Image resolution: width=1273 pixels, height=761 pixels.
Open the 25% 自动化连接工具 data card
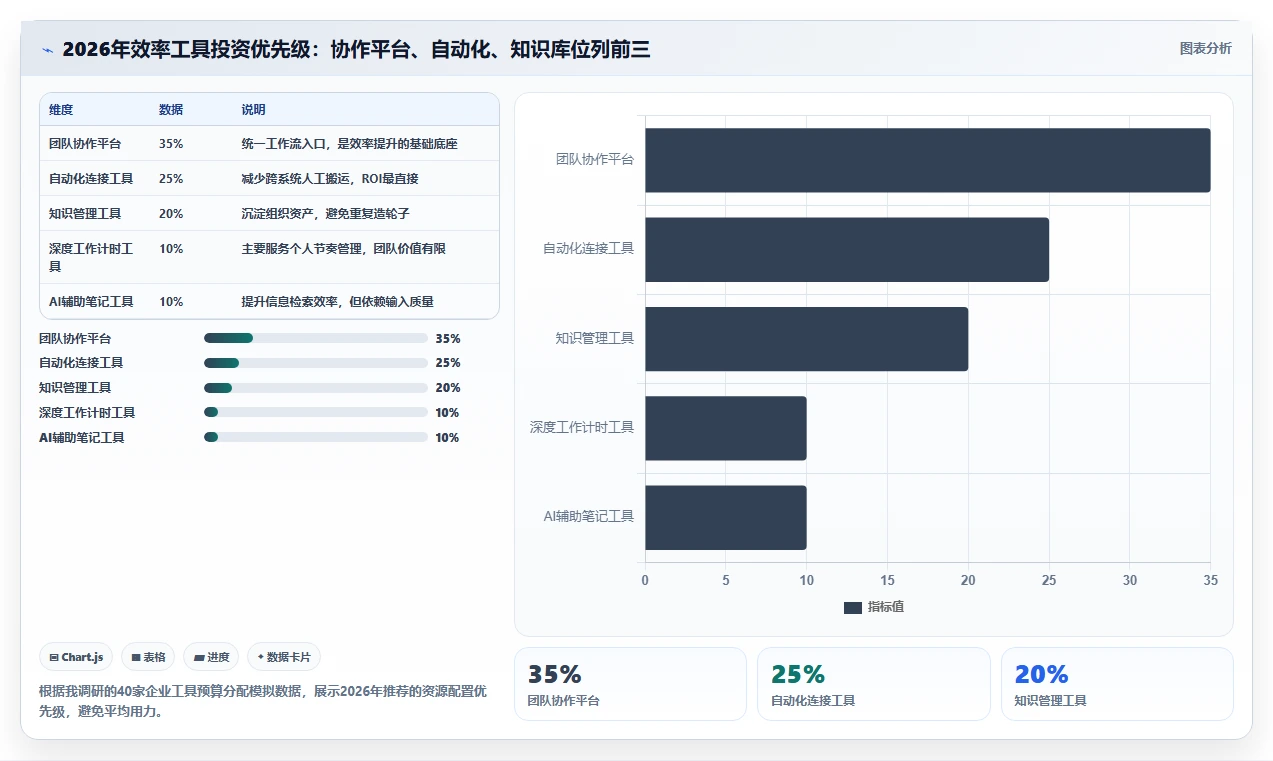(x=874, y=684)
